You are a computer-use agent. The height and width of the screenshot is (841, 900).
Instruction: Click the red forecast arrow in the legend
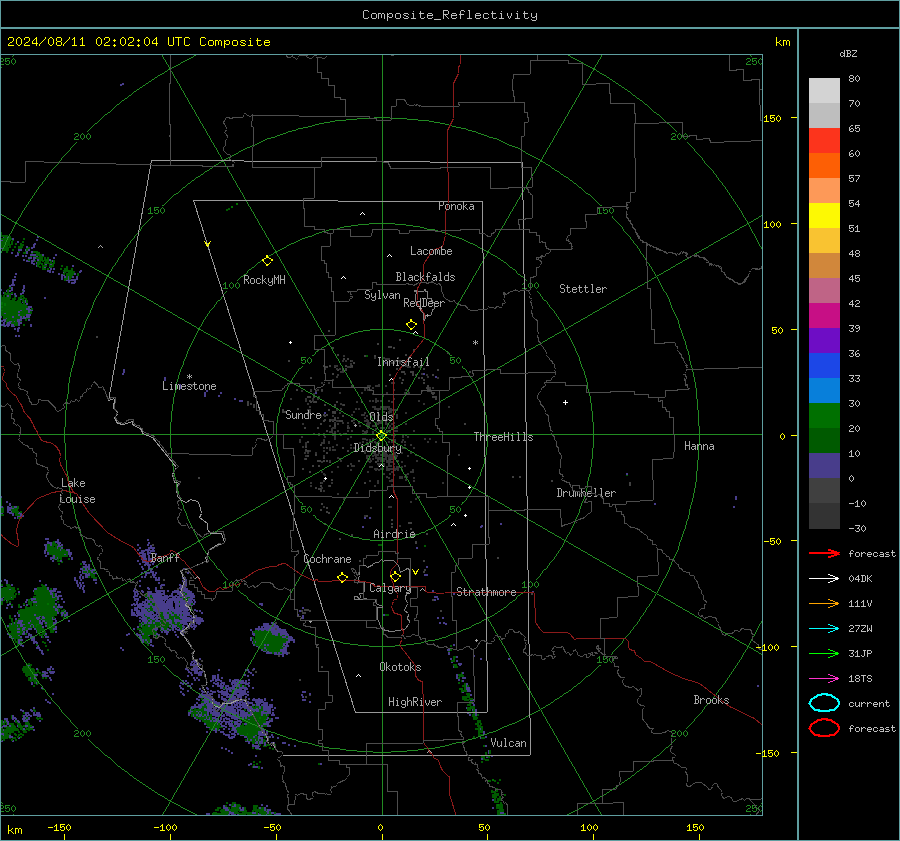pyautogui.click(x=824, y=553)
